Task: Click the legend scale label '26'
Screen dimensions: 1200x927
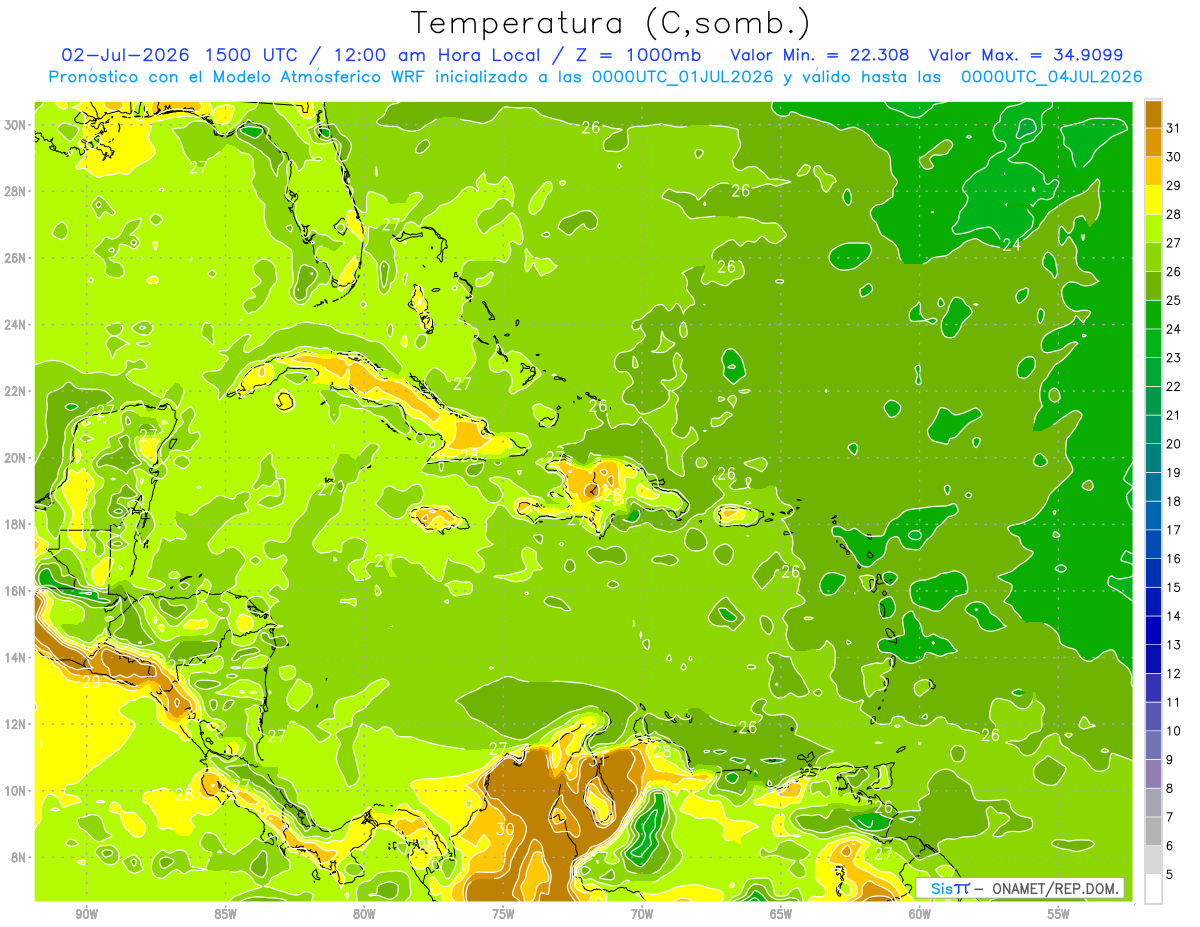Action: point(1174,271)
